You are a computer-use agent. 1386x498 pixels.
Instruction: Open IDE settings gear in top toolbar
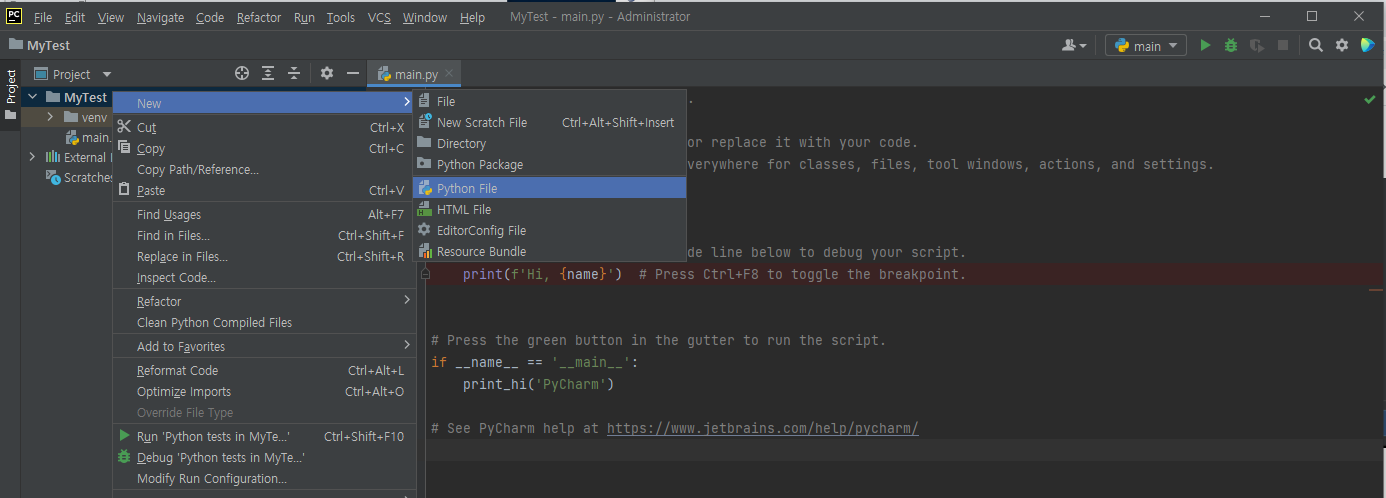(x=1342, y=45)
